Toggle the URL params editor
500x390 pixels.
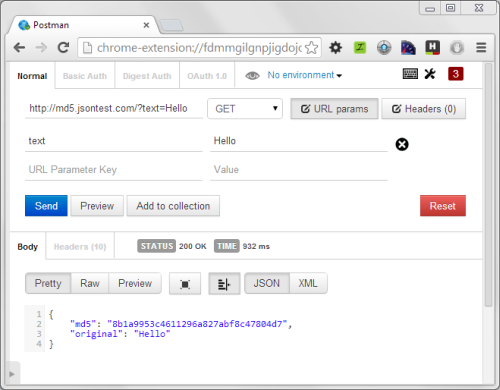point(334,109)
